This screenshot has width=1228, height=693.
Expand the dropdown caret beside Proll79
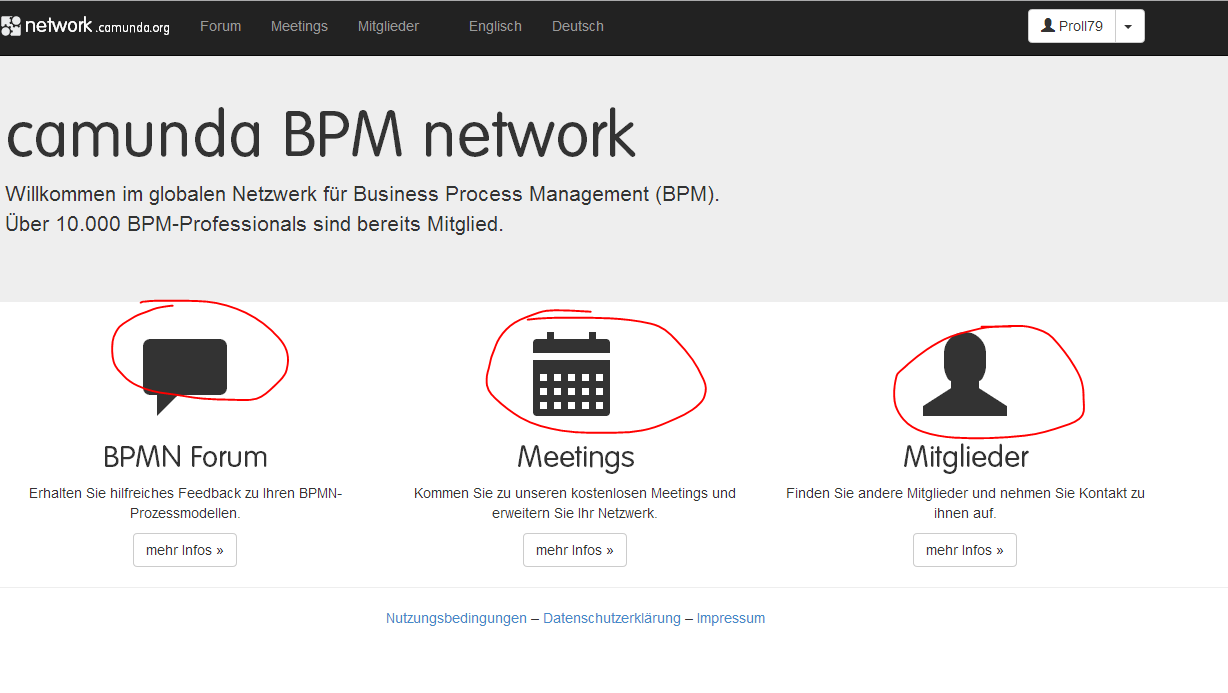1129,27
